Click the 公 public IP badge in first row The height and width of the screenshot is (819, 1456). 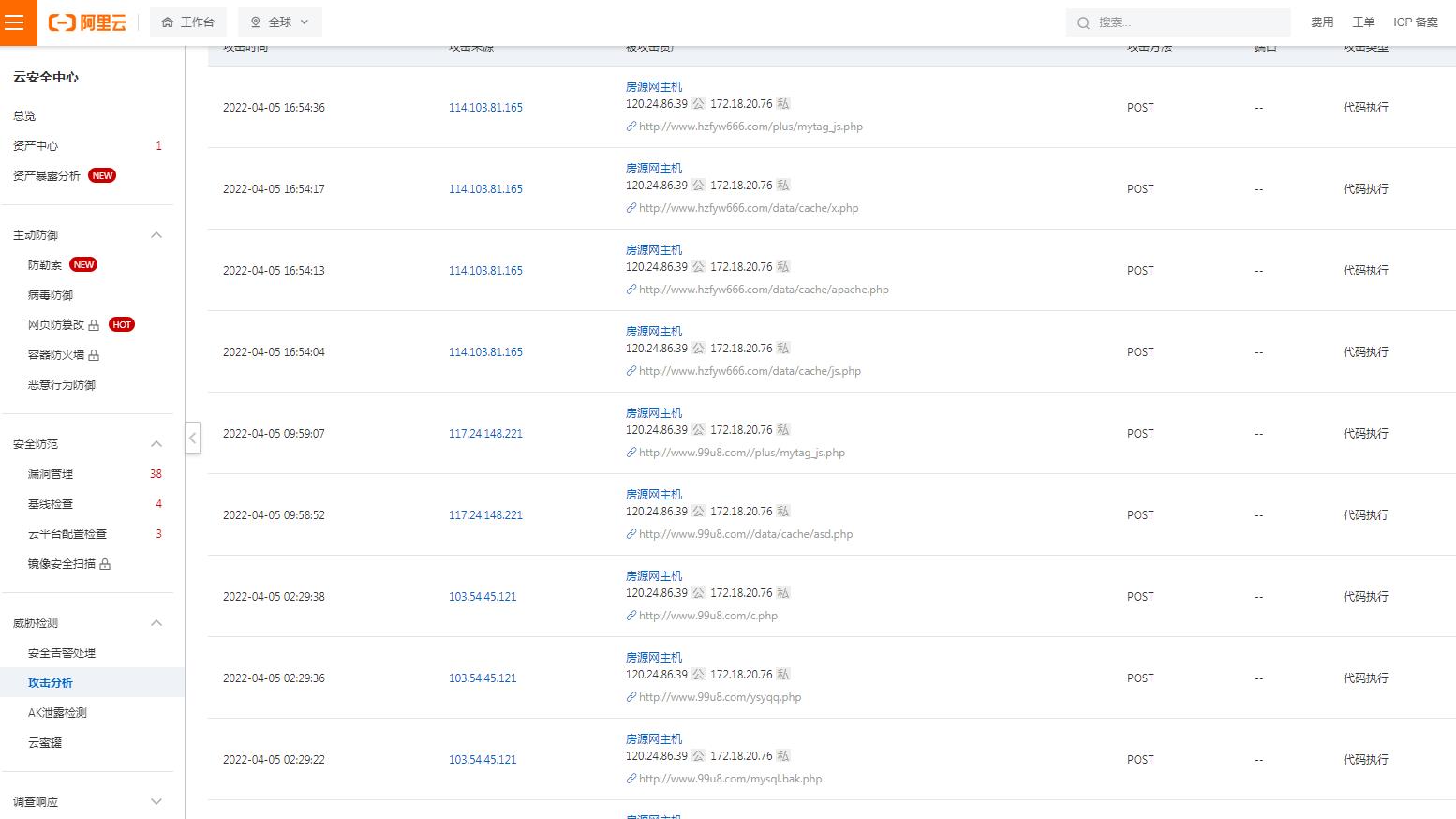pos(698,104)
